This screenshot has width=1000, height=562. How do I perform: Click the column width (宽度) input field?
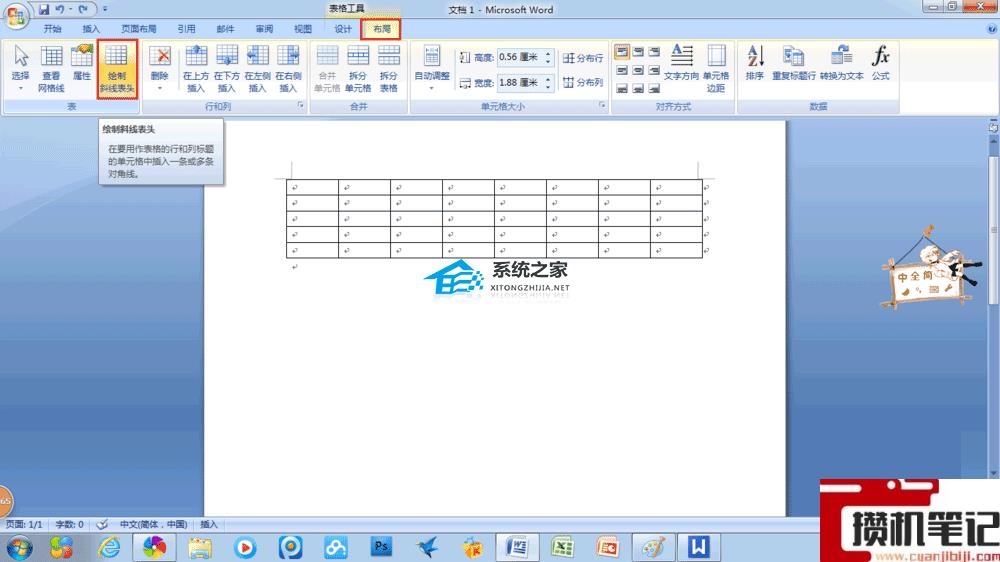pos(519,83)
